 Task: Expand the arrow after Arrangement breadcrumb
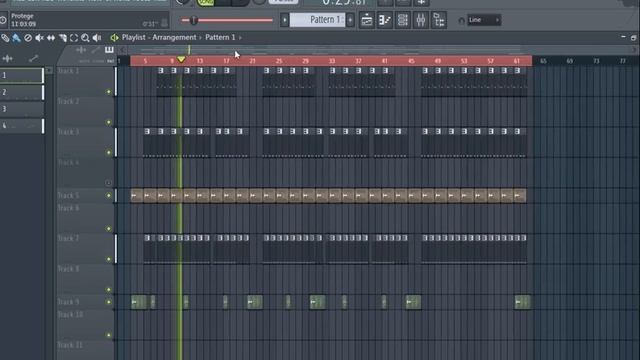click(200, 38)
